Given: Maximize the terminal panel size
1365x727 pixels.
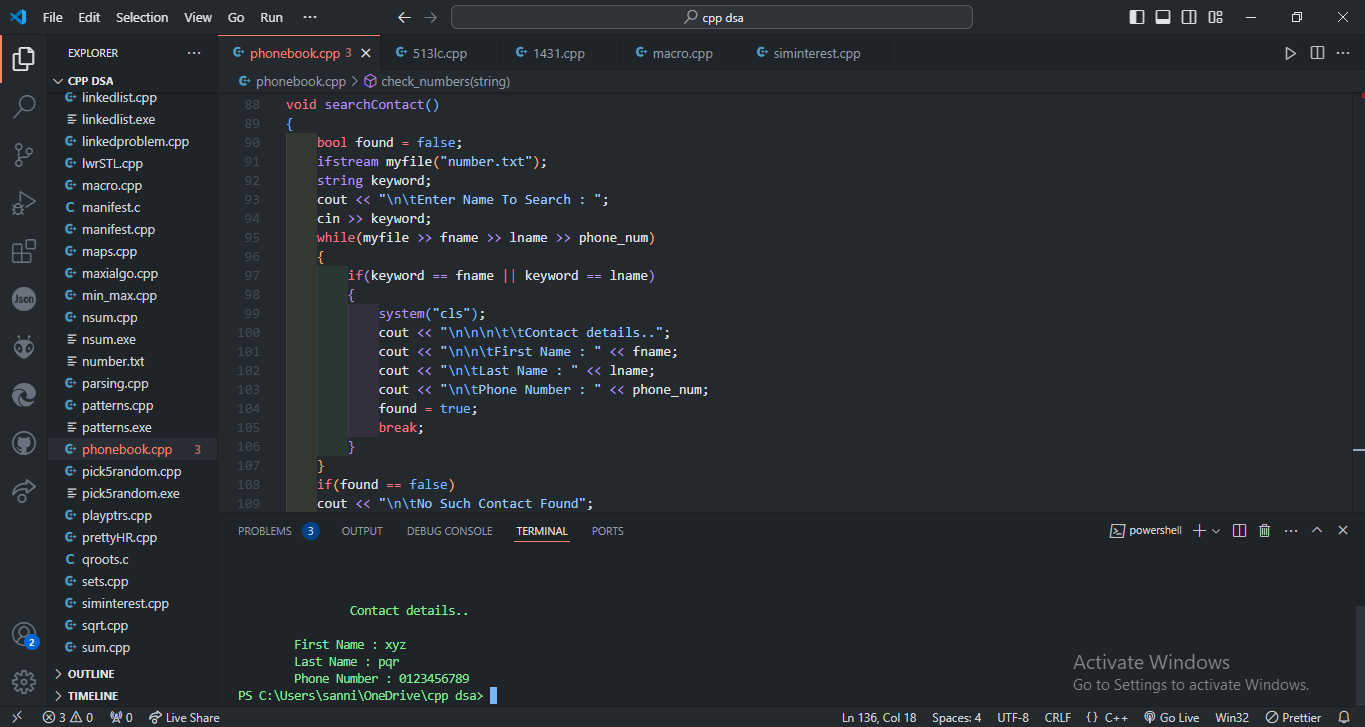Looking at the screenshot, I should (x=1317, y=531).
